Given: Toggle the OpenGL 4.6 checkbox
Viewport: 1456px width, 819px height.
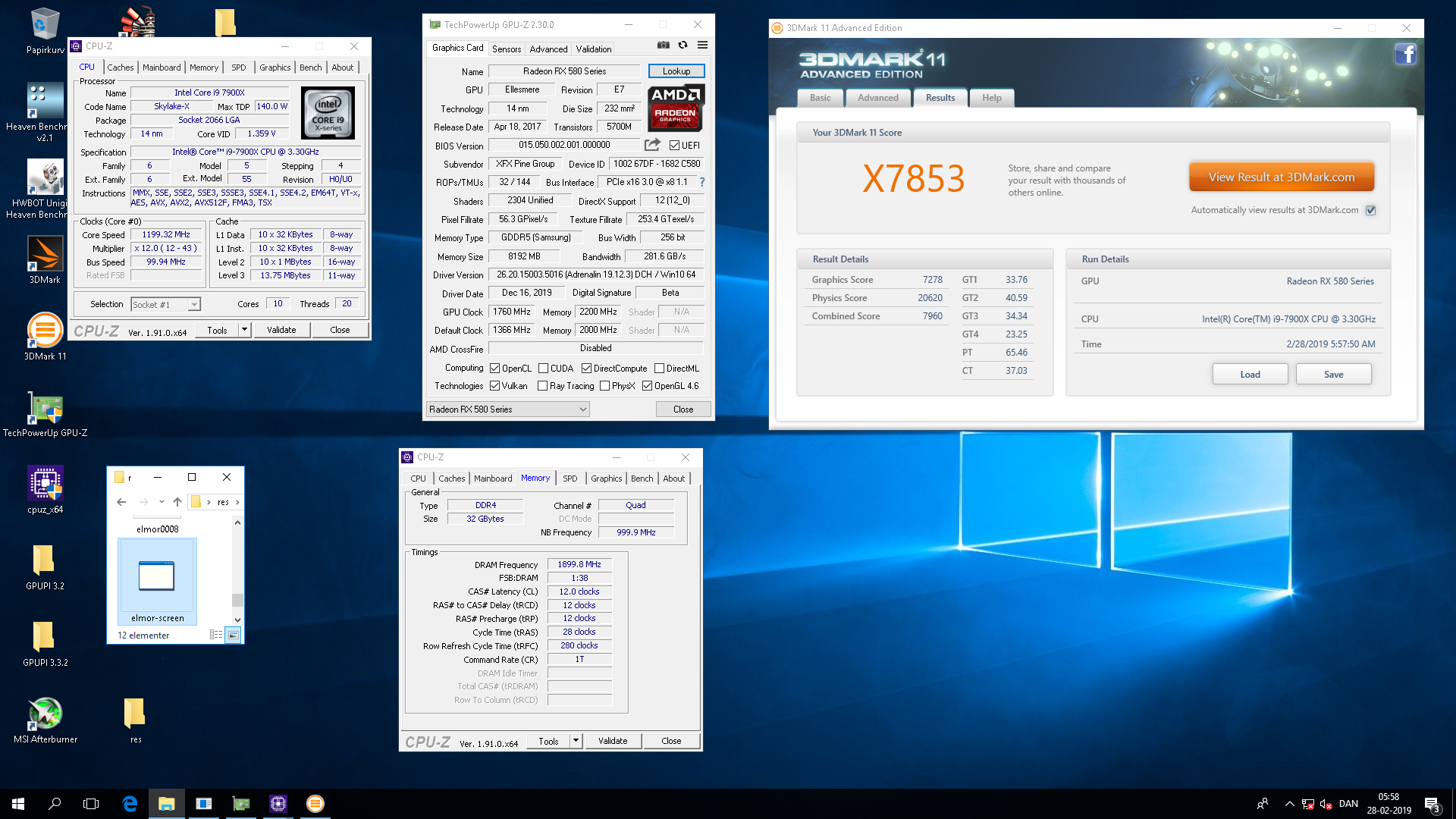Looking at the screenshot, I should point(647,386).
